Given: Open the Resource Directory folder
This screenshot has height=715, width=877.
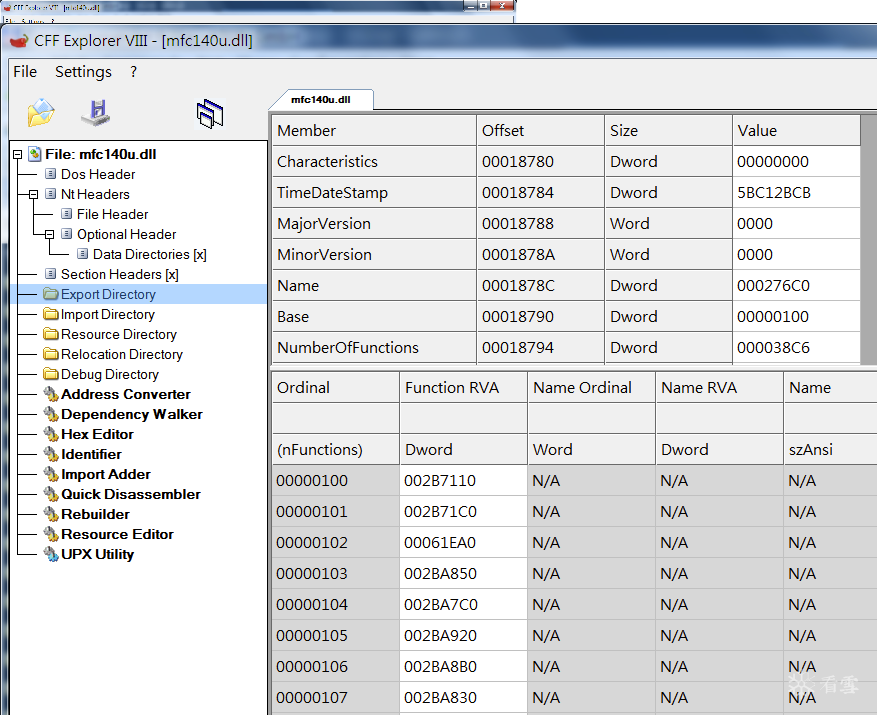Looking at the screenshot, I should tap(119, 335).
